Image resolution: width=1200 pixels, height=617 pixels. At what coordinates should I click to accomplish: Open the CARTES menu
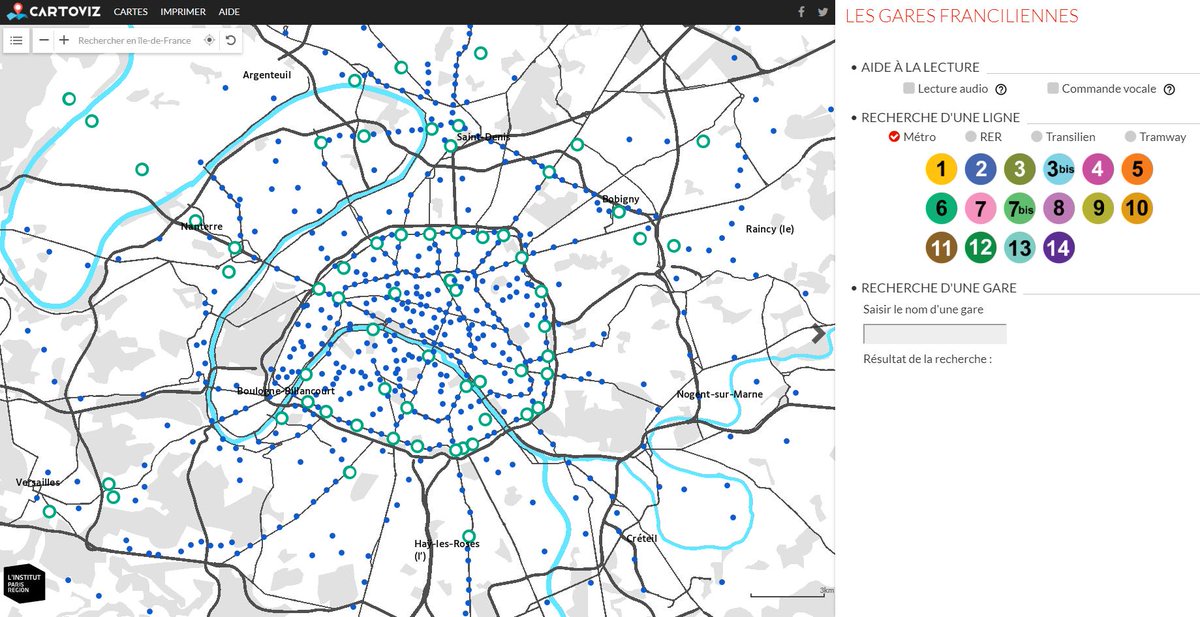[129, 11]
